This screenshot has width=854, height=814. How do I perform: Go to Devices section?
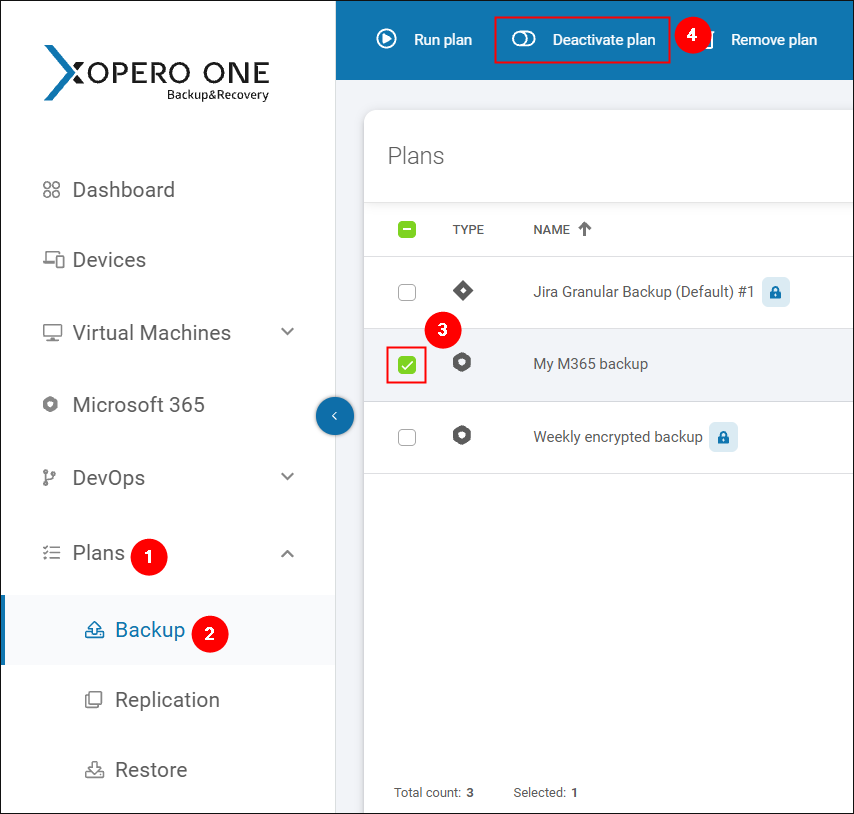click(109, 260)
